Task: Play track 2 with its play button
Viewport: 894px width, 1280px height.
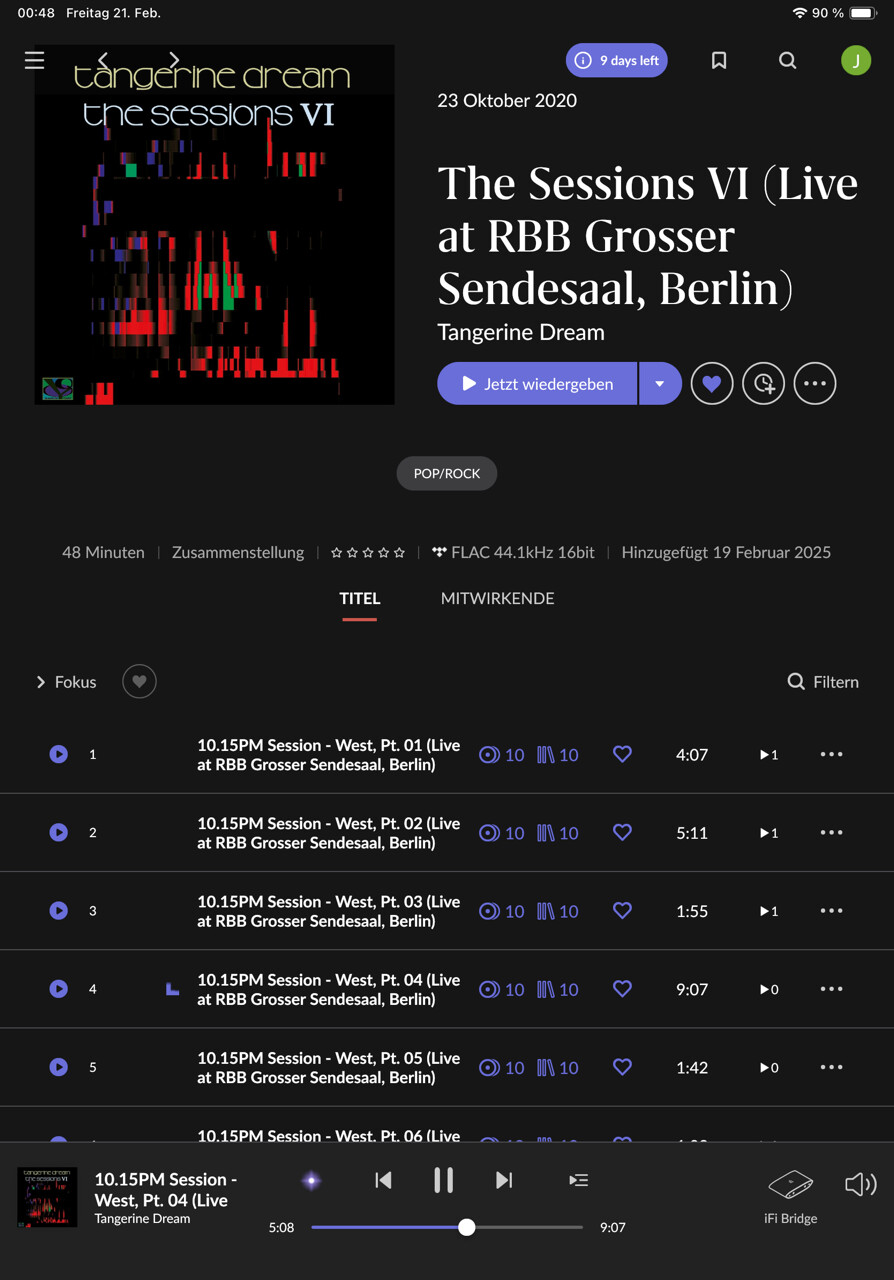Action: pyautogui.click(x=59, y=832)
